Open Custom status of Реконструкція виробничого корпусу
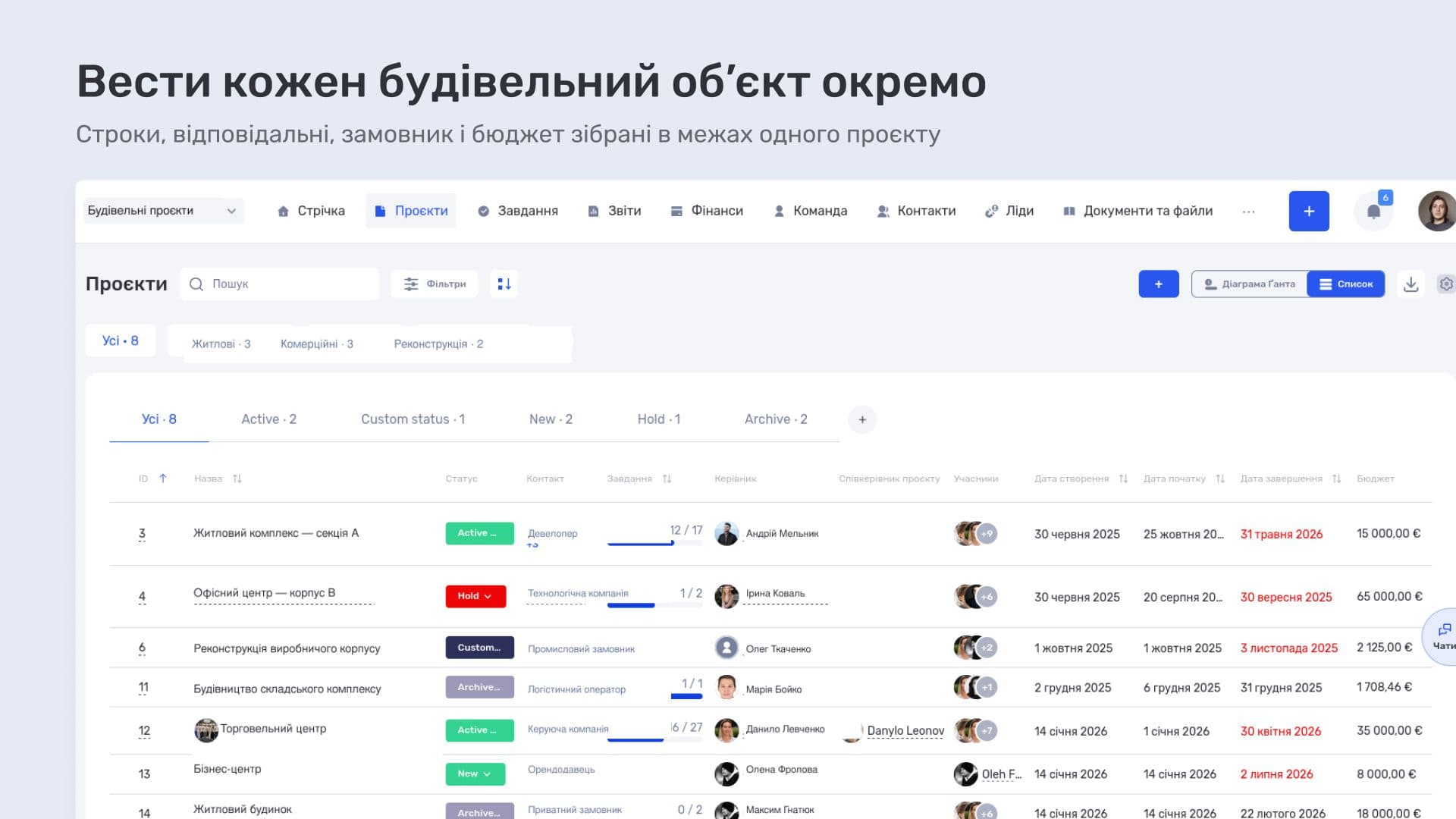 (x=479, y=648)
